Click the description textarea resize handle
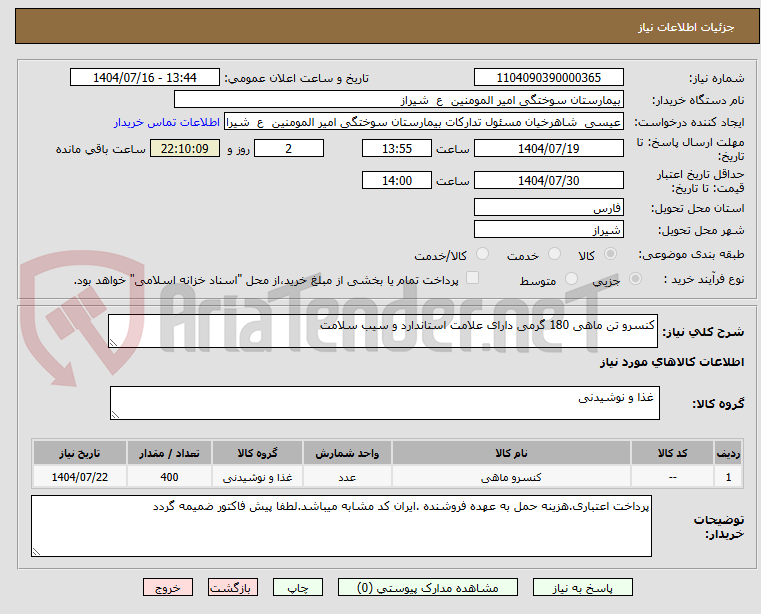This screenshot has height=614, width=761. coord(113,343)
